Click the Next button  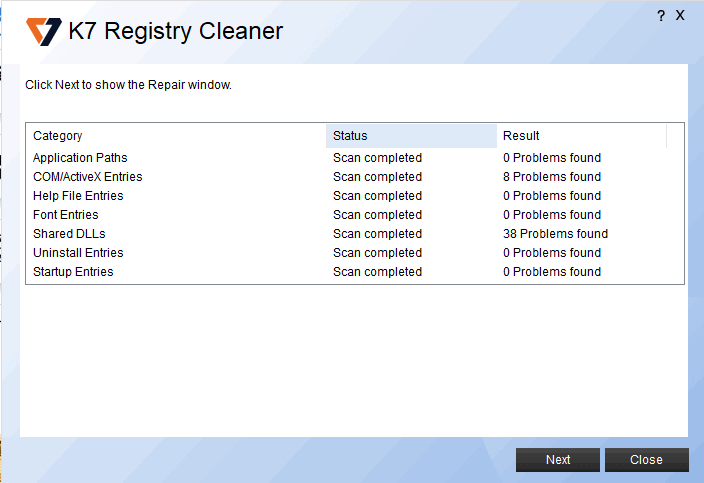click(558, 460)
